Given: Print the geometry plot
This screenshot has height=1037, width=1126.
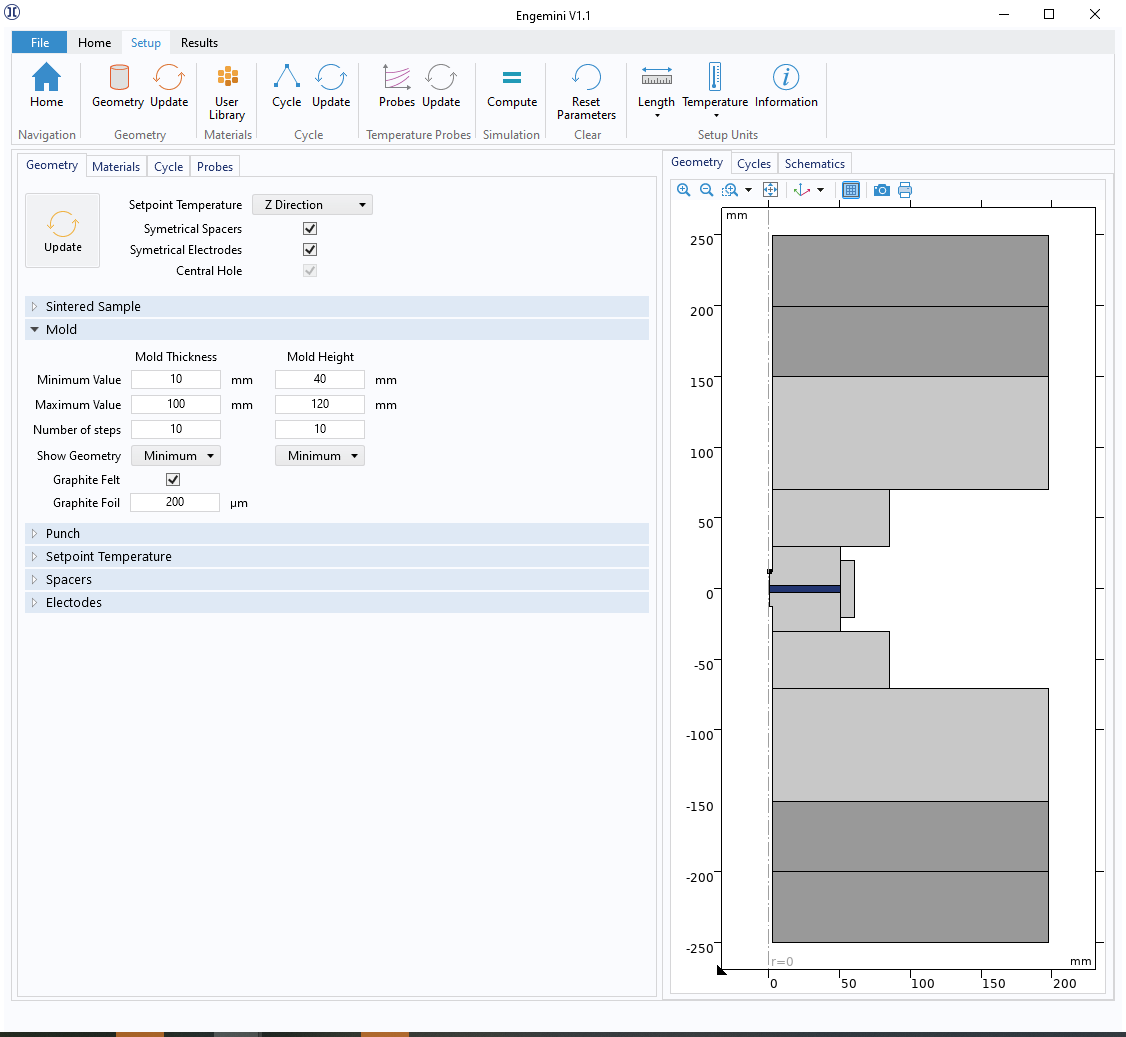Looking at the screenshot, I should pyautogui.click(x=905, y=190).
